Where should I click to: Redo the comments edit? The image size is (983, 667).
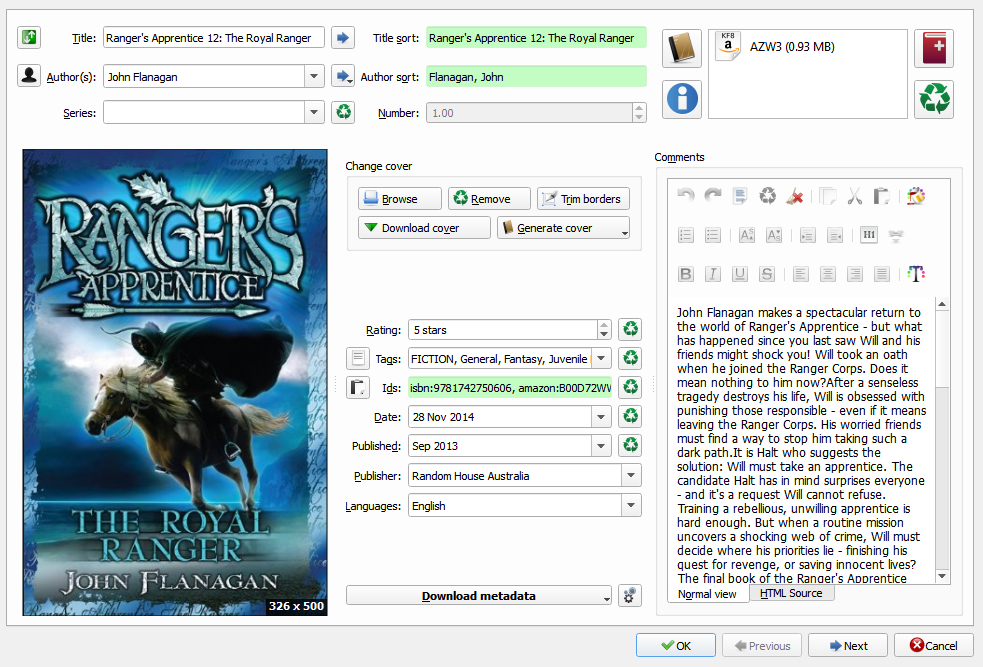[713, 196]
